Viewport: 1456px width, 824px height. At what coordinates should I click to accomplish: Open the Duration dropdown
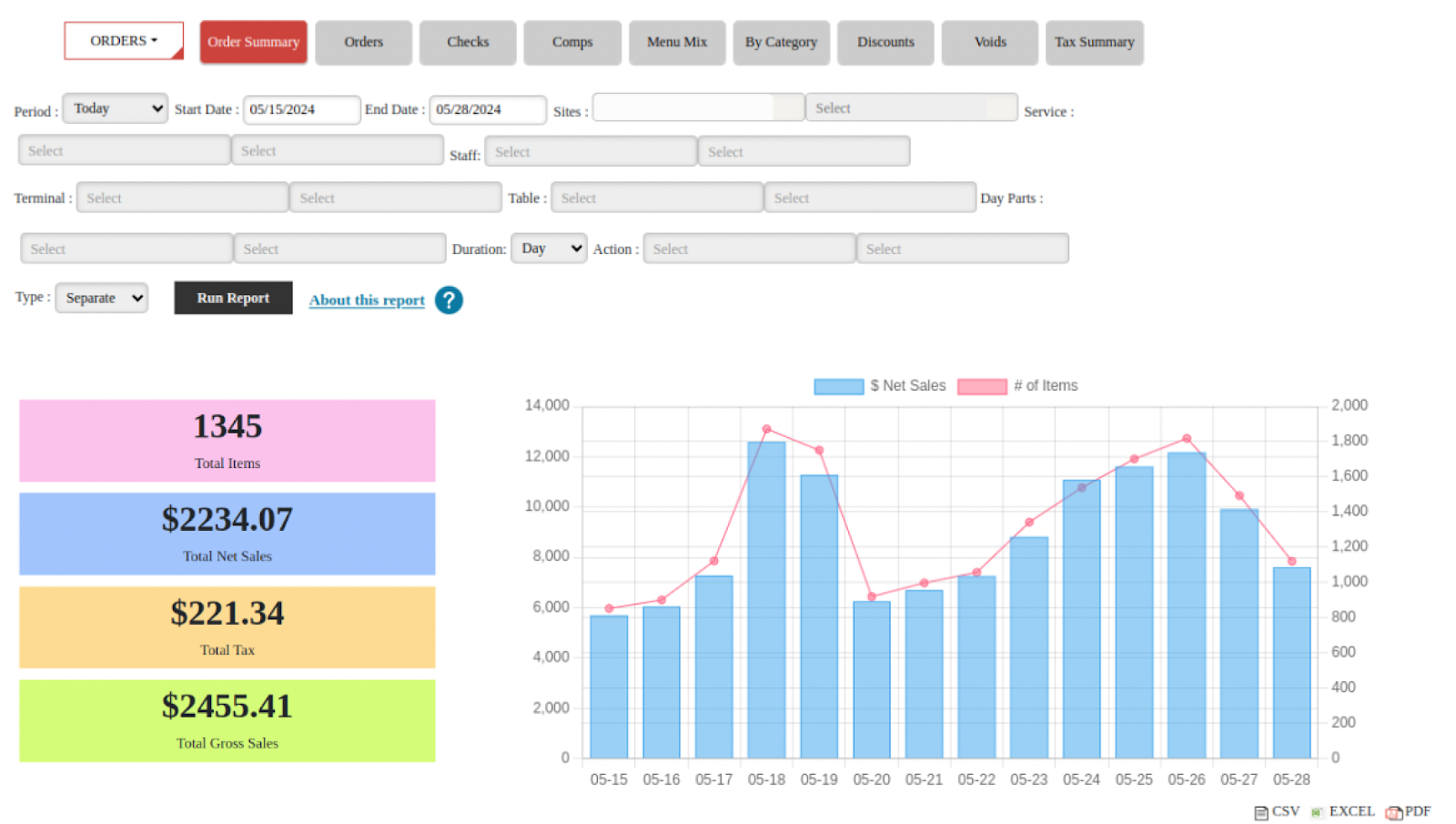point(549,249)
